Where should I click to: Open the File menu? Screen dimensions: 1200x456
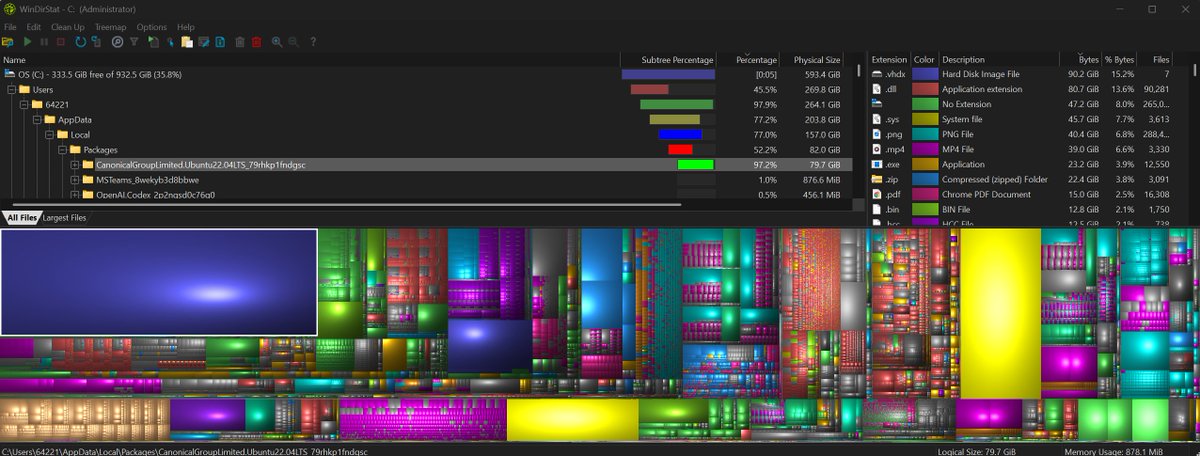(10, 27)
